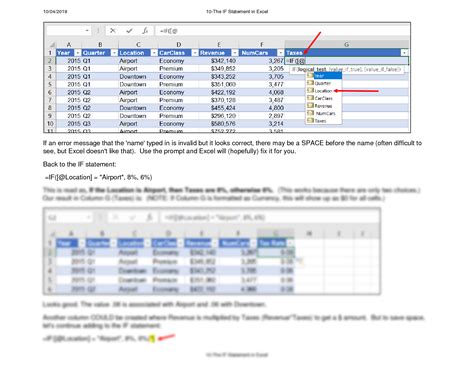Click the formula text =IF([@Location] = "Airport", 8%, 6%)
This screenshot has width=474, height=366.
point(98,177)
